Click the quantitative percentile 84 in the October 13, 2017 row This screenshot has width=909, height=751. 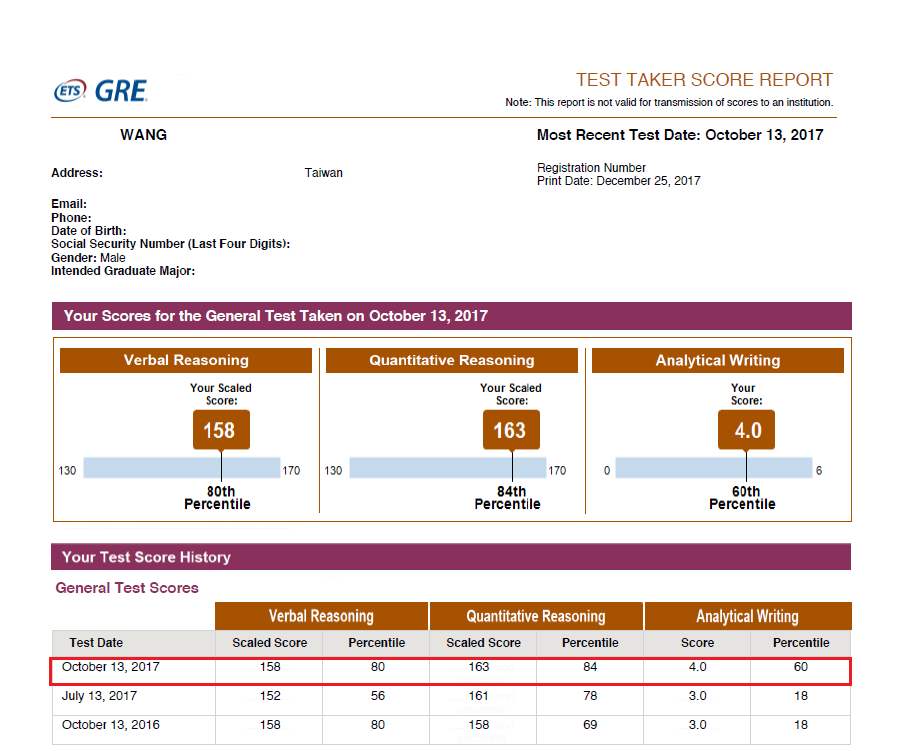pyautogui.click(x=590, y=667)
